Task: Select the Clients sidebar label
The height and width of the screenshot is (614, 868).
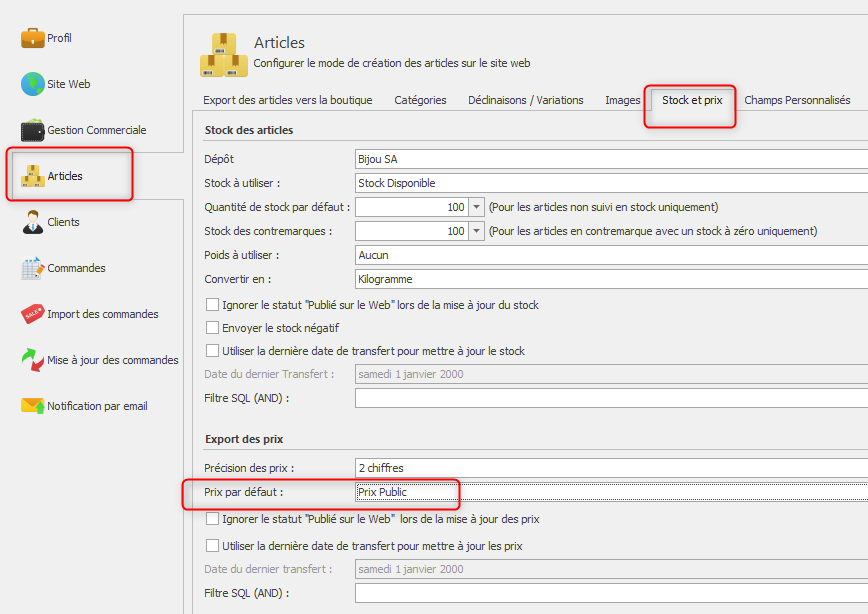Action: coord(64,222)
